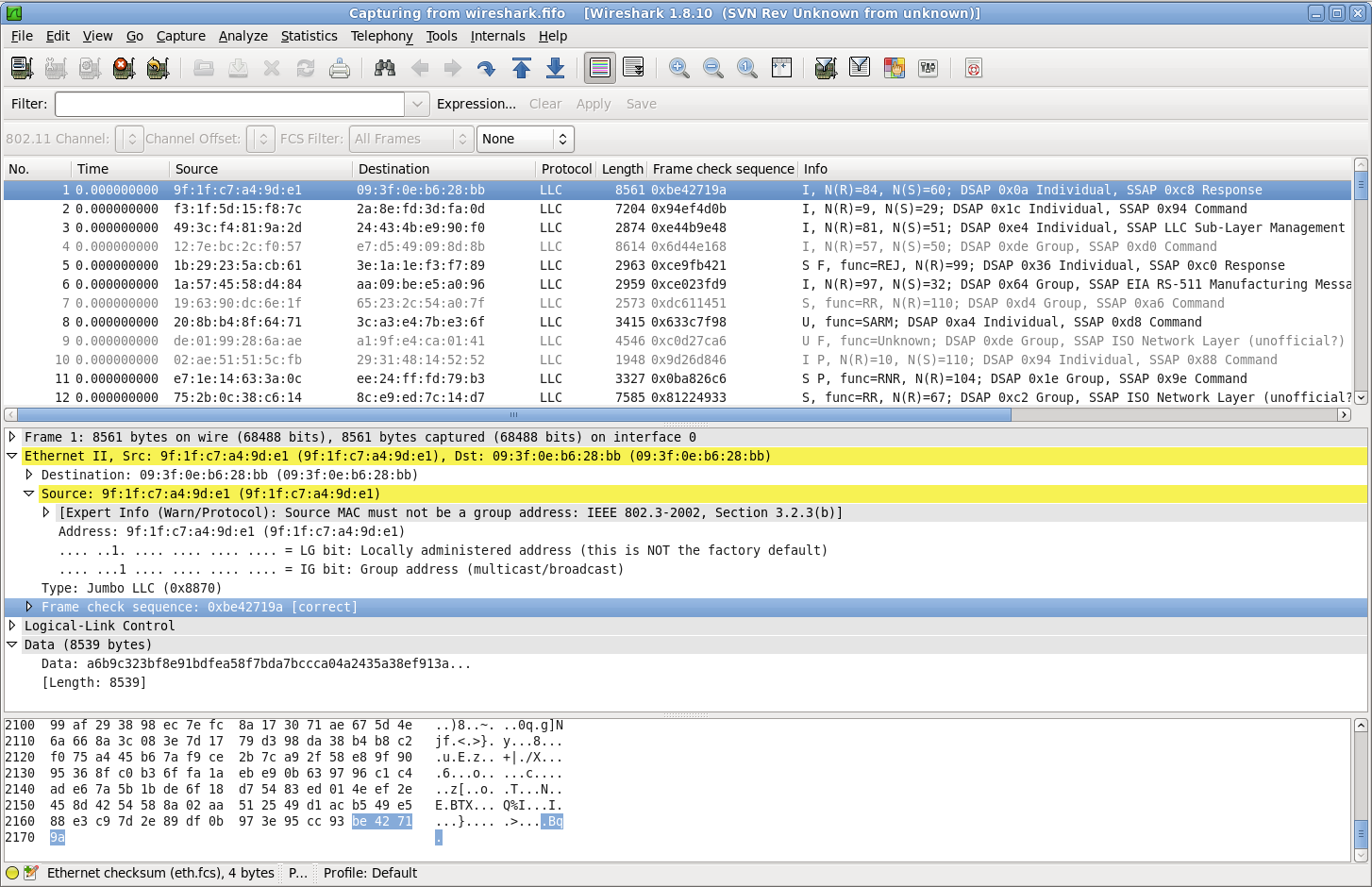The height and width of the screenshot is (887, 1372).
Task: Go back in packet history
Action: pos(420,68)
